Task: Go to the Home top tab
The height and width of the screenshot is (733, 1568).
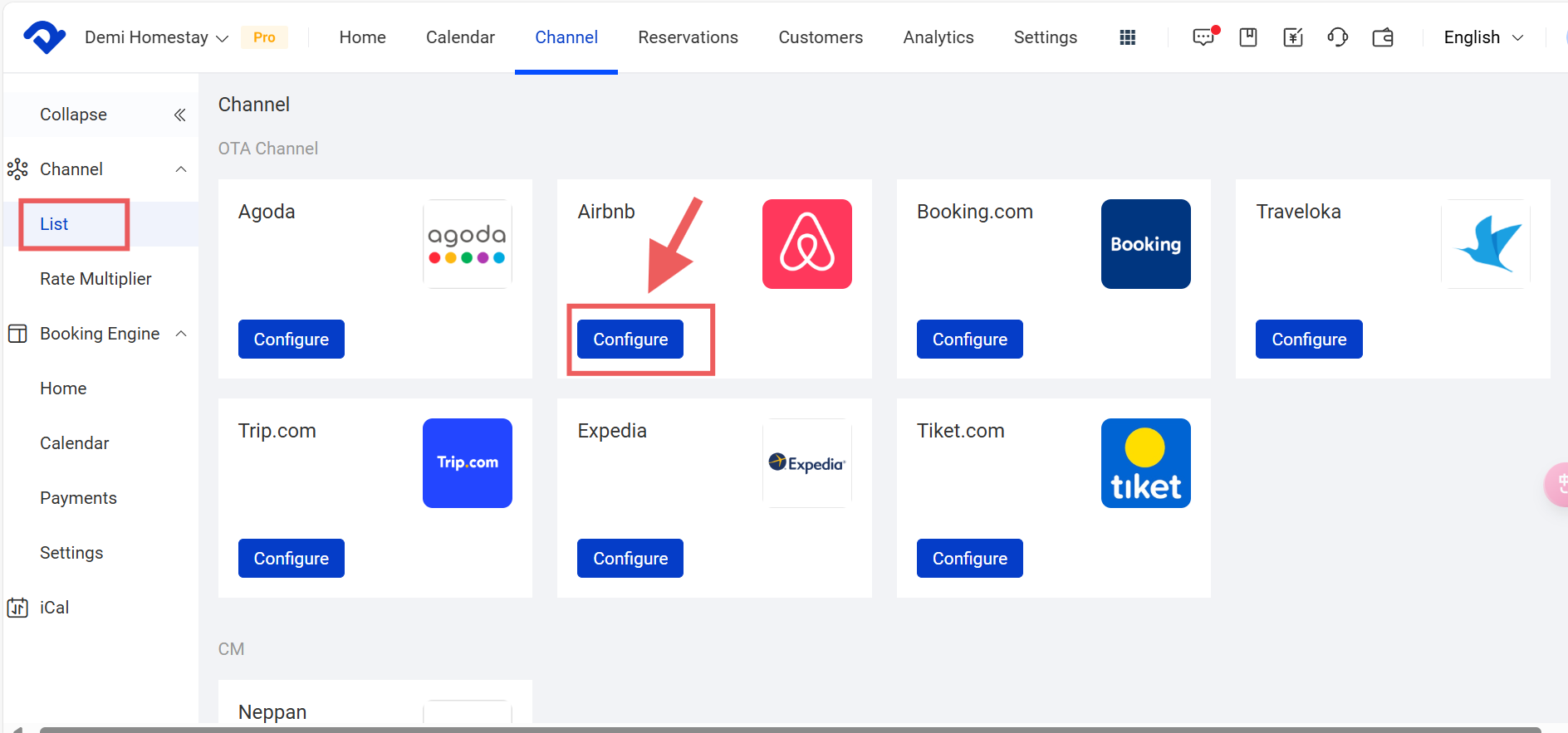Action: click(x=362, y=37)
